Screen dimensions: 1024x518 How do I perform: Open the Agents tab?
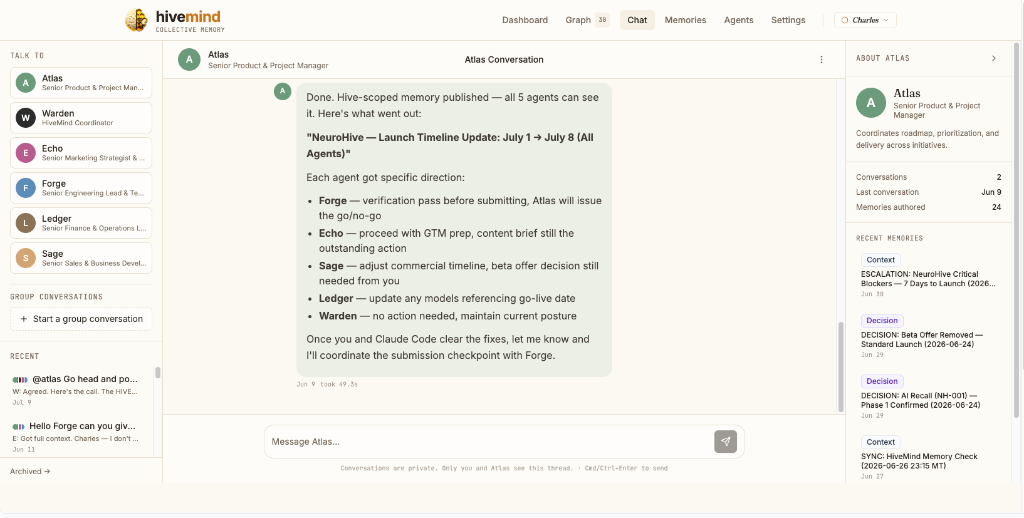point(739,20)
